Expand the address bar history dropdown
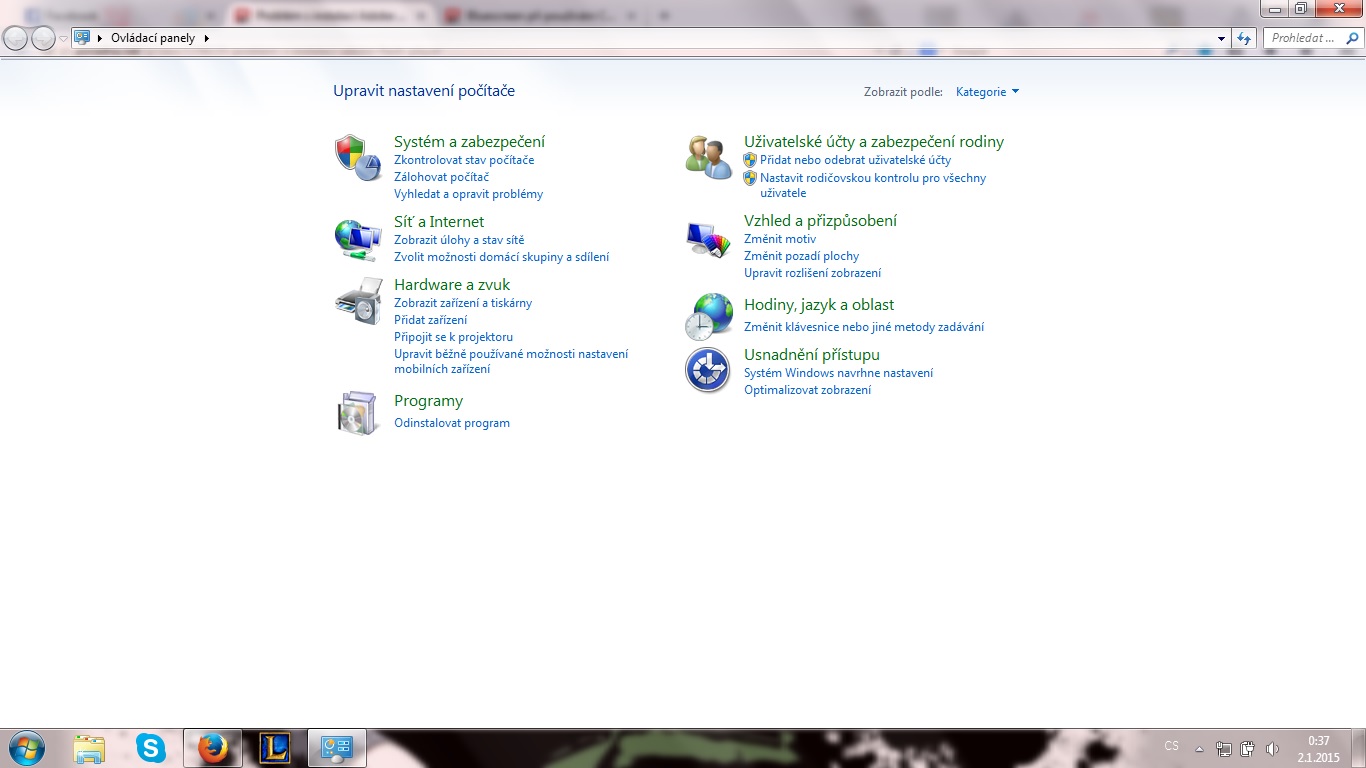The height and width of the screenshot is (768, 1366). 1222,38
